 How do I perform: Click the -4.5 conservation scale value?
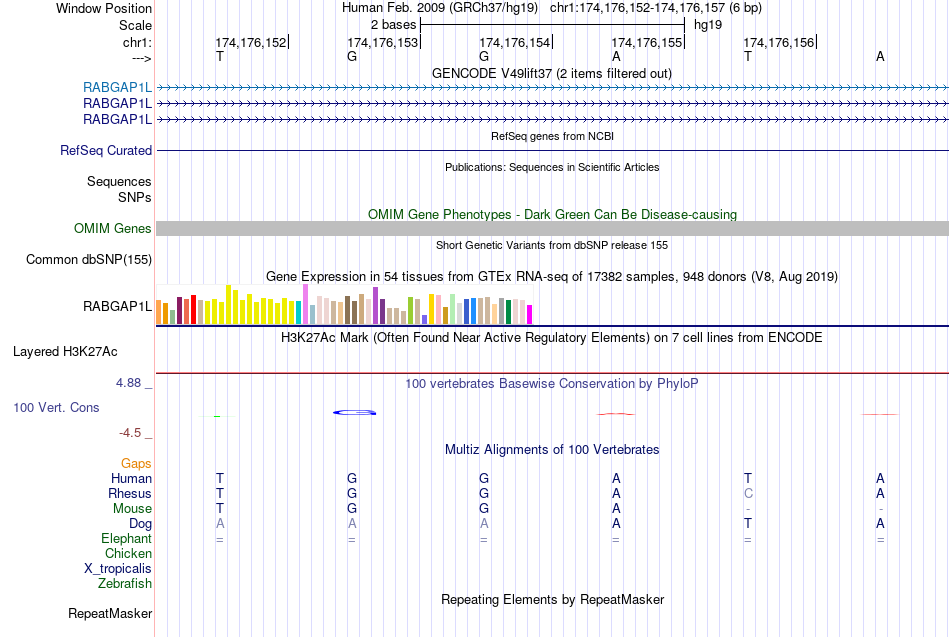click(x=130, y=433)
